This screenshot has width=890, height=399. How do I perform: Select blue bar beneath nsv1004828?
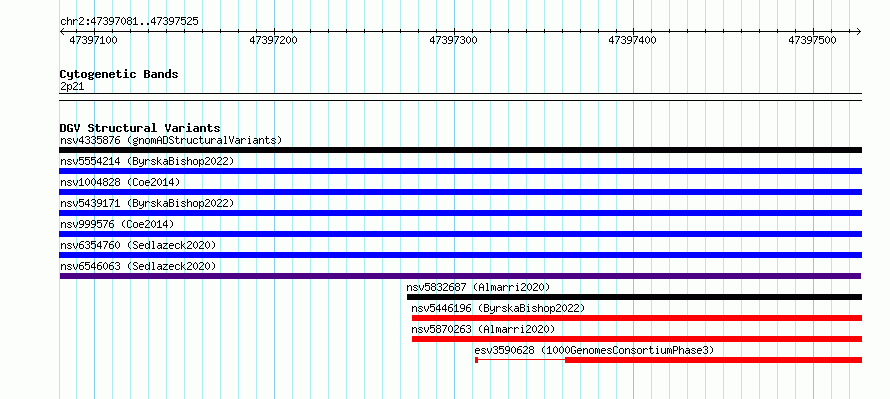[460, 192]
